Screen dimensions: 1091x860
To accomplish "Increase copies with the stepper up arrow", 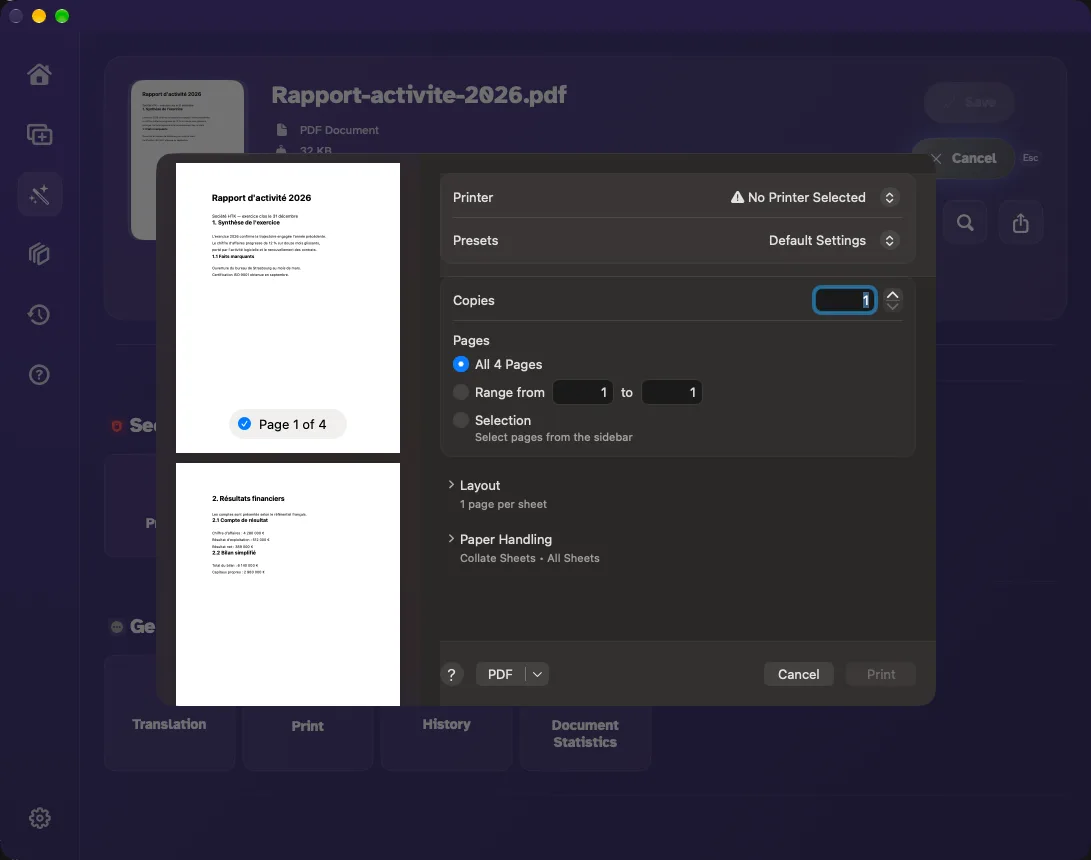I will click(892, 295).
